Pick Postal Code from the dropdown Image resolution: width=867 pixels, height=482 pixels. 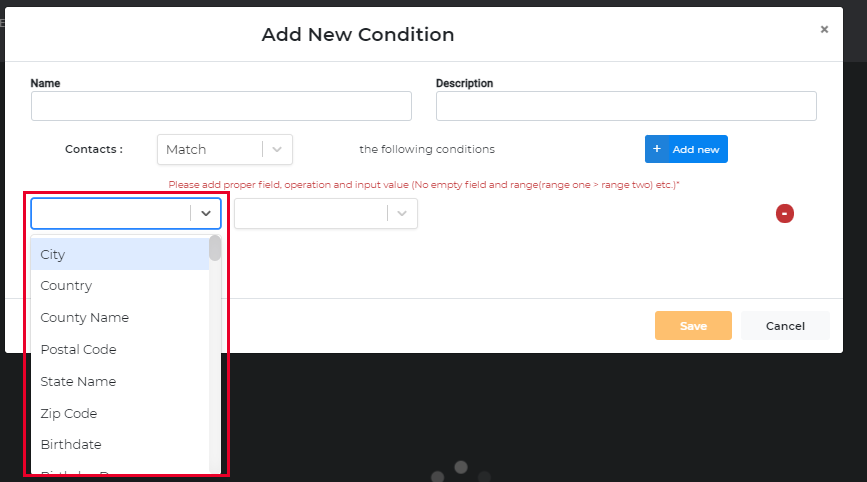pyautogui.click(x=118, y=350)
